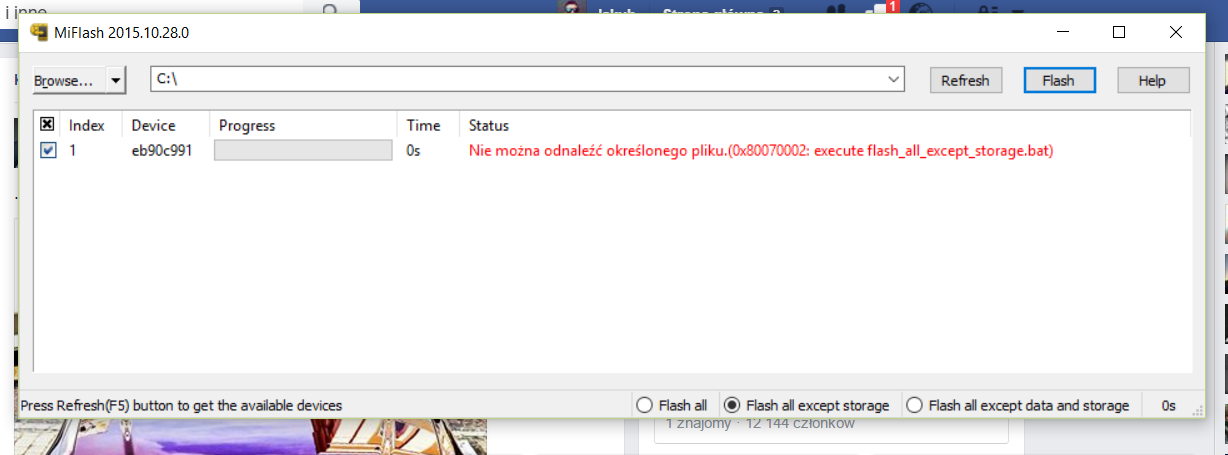Click the device progress bar
This screenshot has width=1228, height=455.
pos(303,150)
